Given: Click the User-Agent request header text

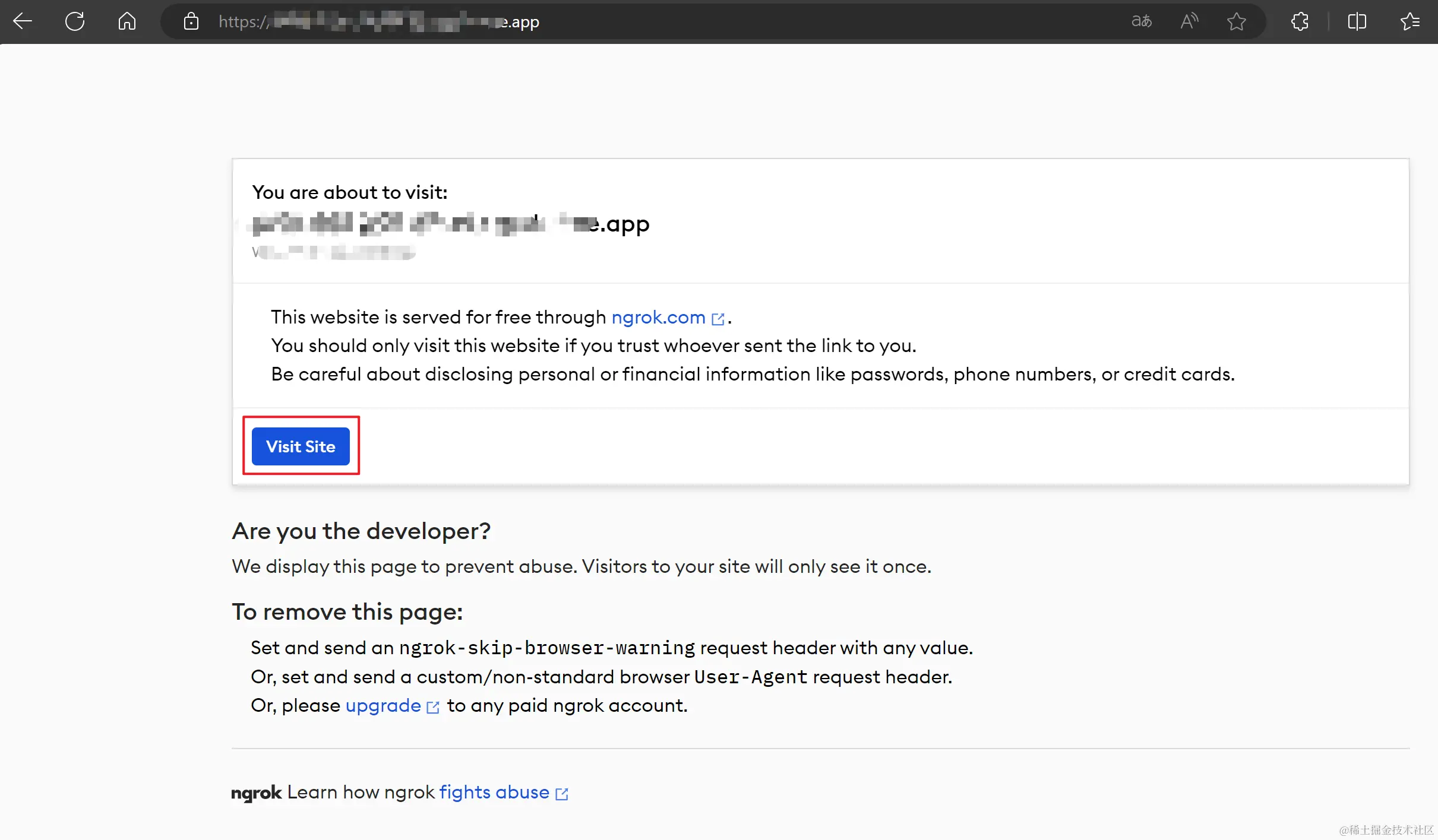Looking at the screenshot, I should (750, 677).
